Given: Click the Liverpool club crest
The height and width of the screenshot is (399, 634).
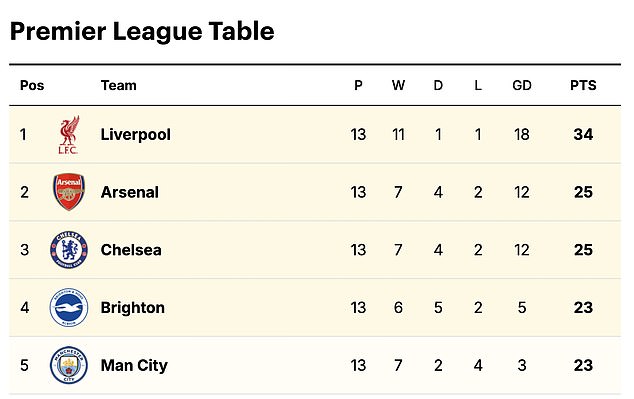Looking at the screenshot, I should (69, 135).
